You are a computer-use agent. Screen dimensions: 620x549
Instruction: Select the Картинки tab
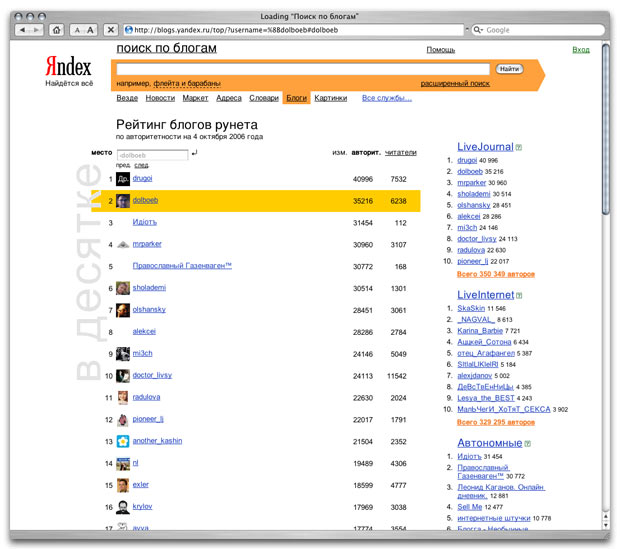pos(330,98)
